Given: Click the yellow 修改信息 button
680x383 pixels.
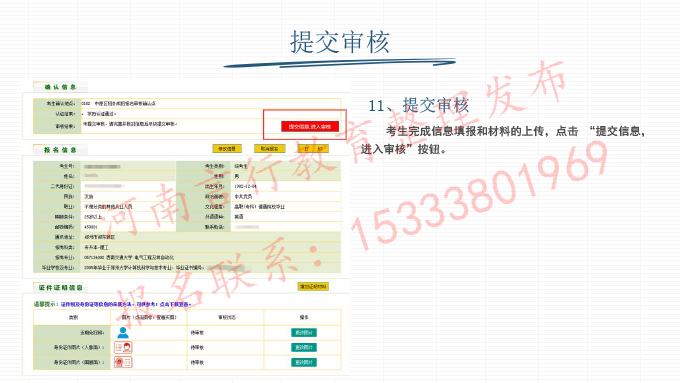Looking at the screenshot, I should coord(227,149).
